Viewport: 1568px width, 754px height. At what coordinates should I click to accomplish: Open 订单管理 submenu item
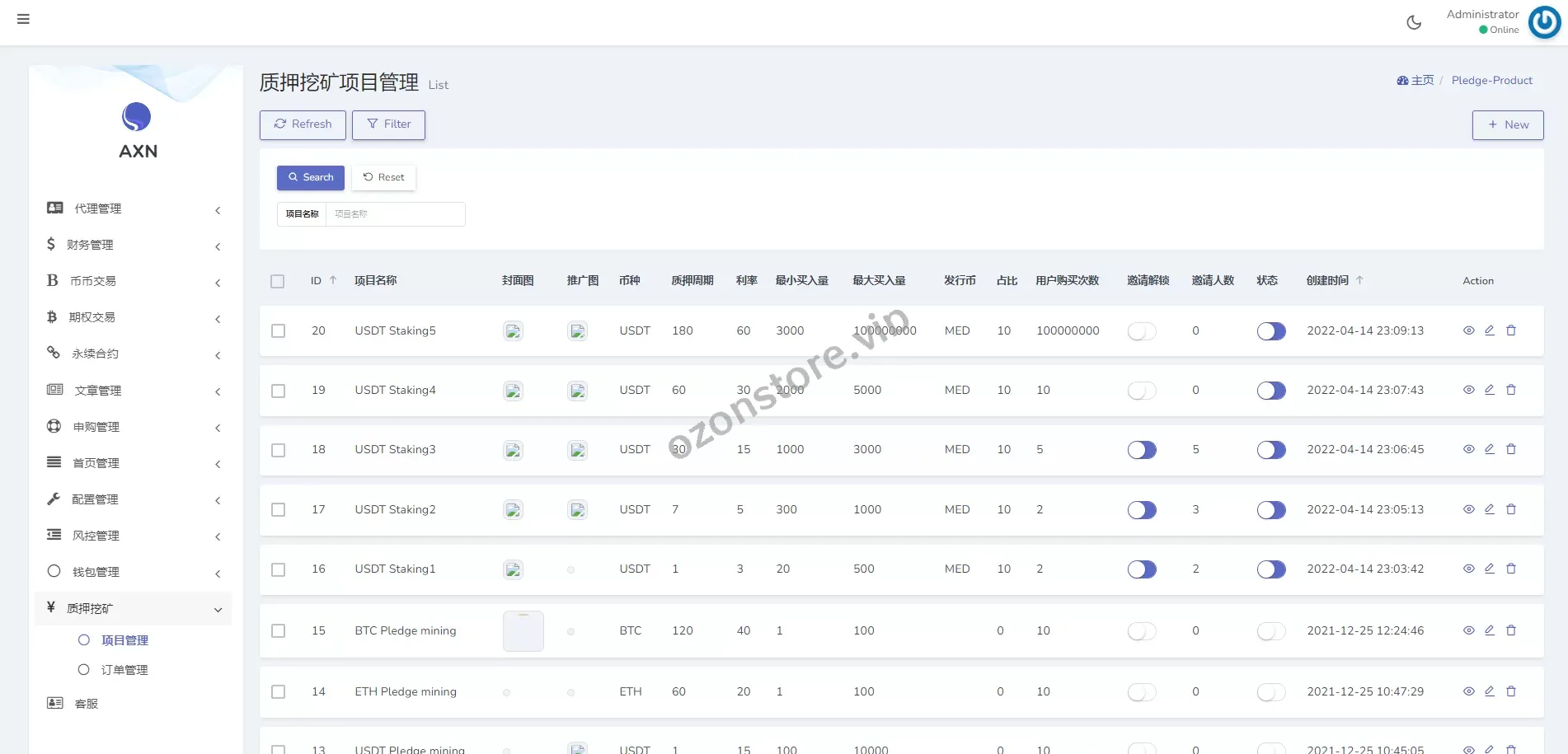click(124, 670)
